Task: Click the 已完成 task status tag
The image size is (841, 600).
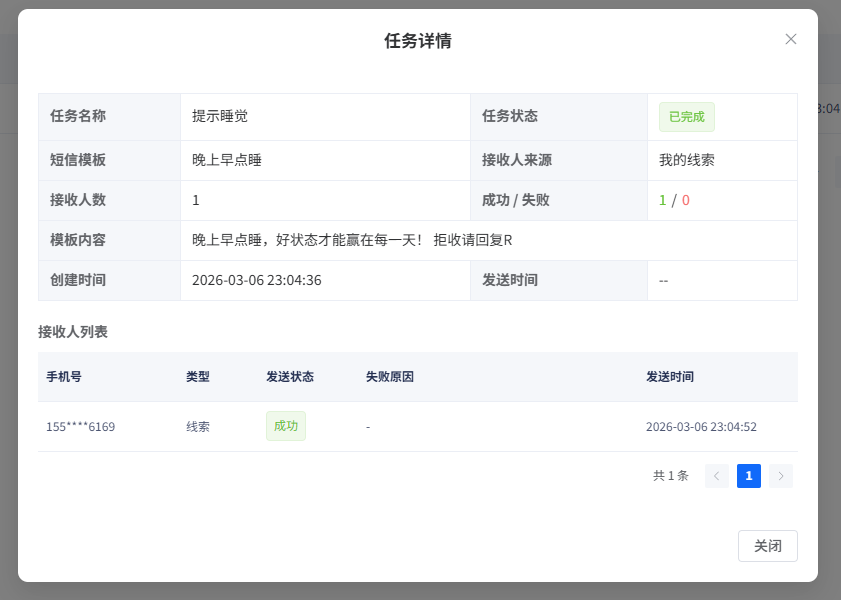Action: click(x=686, y=116)
